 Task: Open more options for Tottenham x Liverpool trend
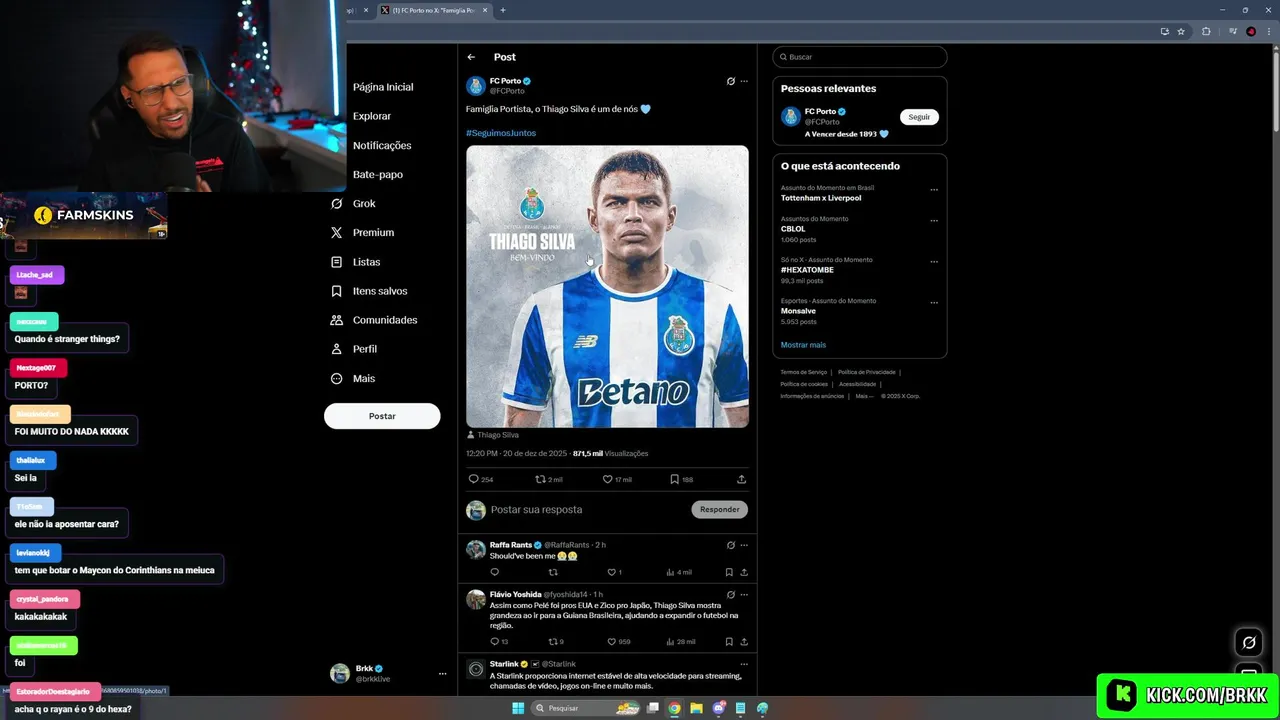(934, 190)
